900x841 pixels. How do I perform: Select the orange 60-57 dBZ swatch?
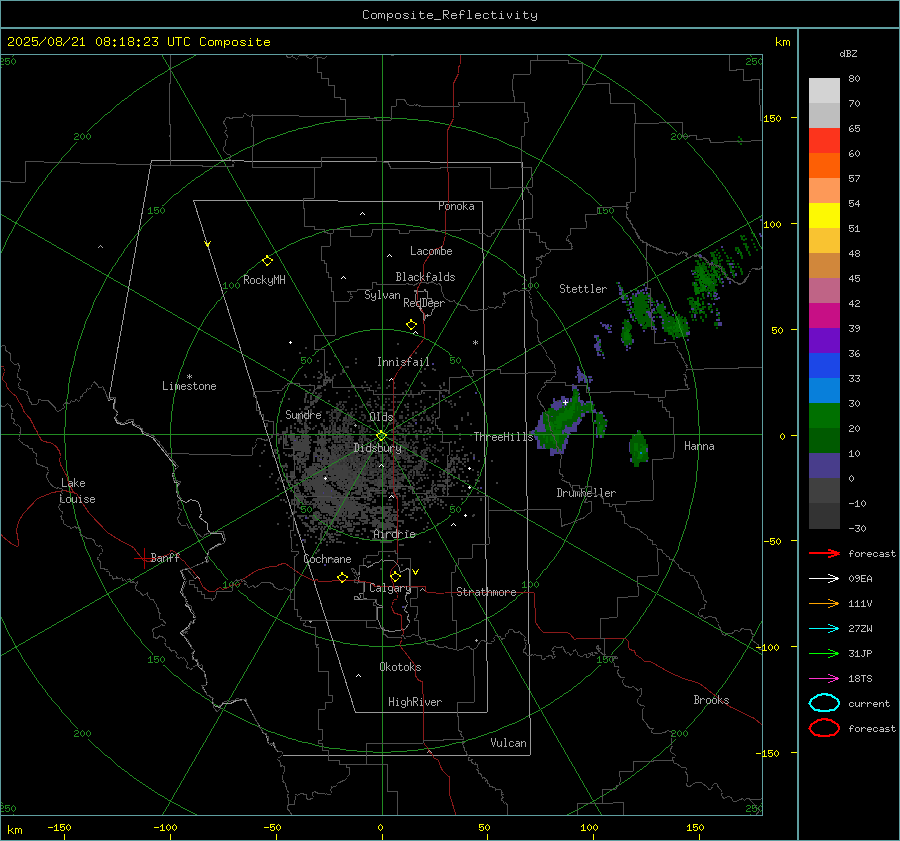(824, 166)
